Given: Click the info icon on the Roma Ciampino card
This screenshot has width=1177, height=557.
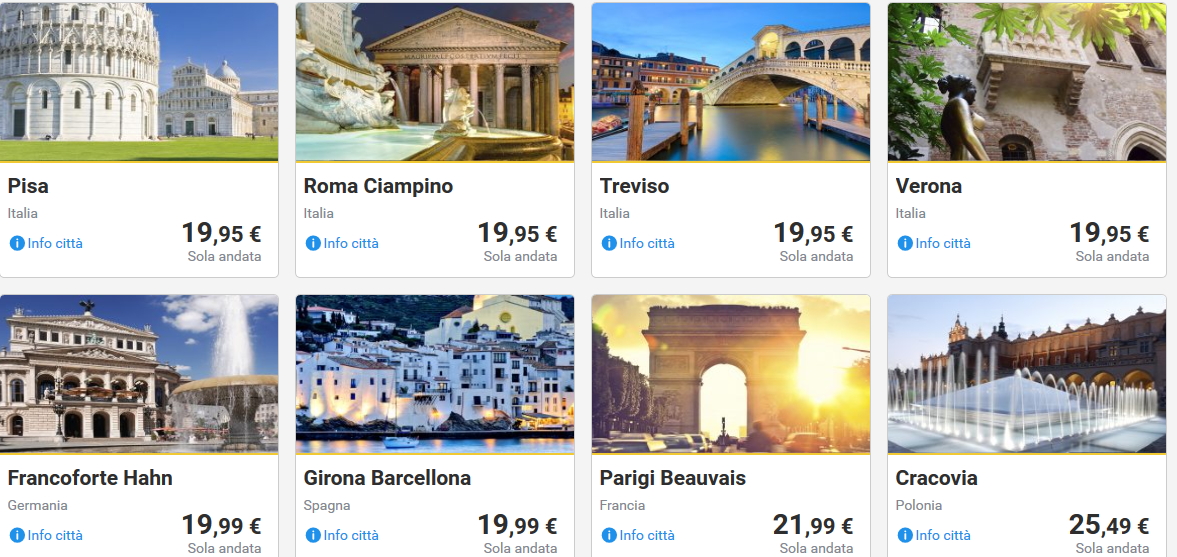Looking at the screenshot, I should (313, 243).
